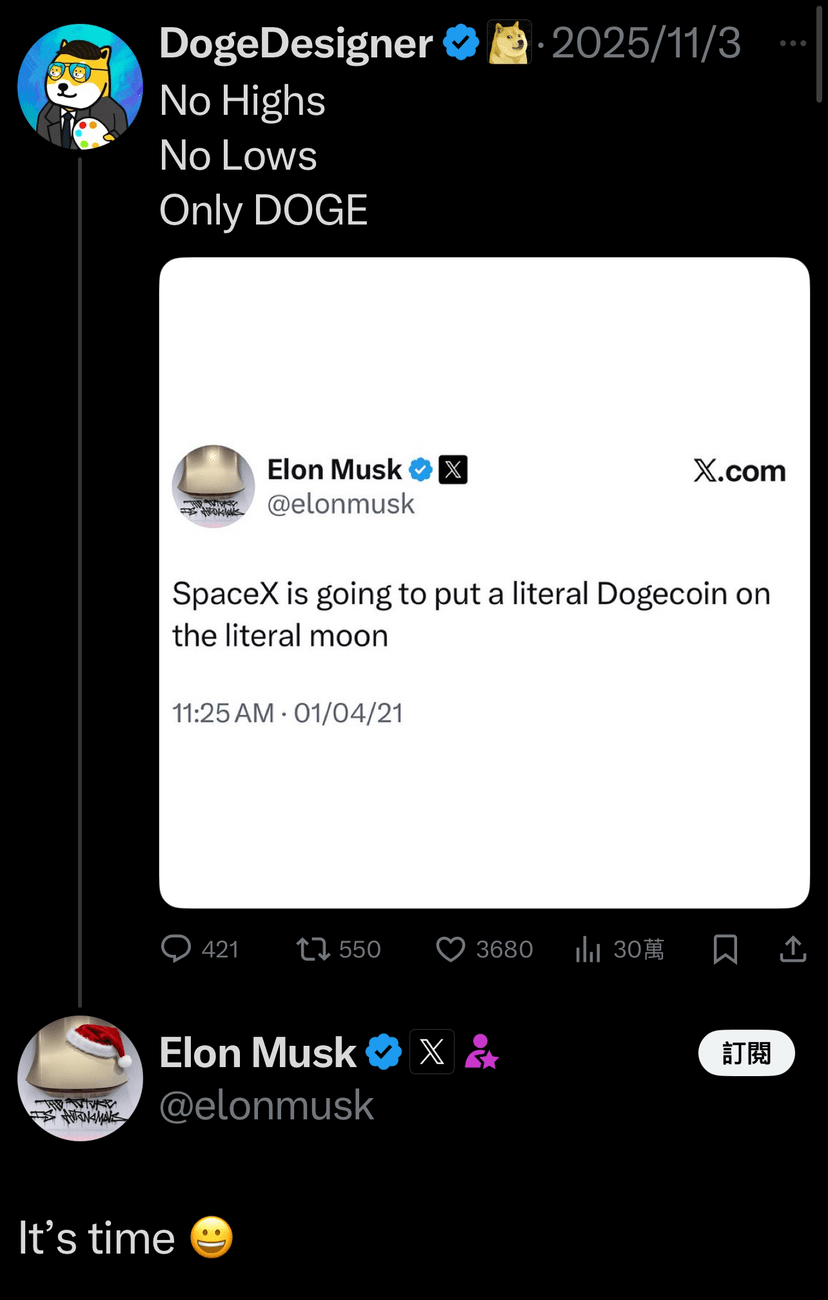The width and height of the screenshot is (828, 1300).
Task: View post analytics via the bar chart icon
Action: click(x=587, y=949)
